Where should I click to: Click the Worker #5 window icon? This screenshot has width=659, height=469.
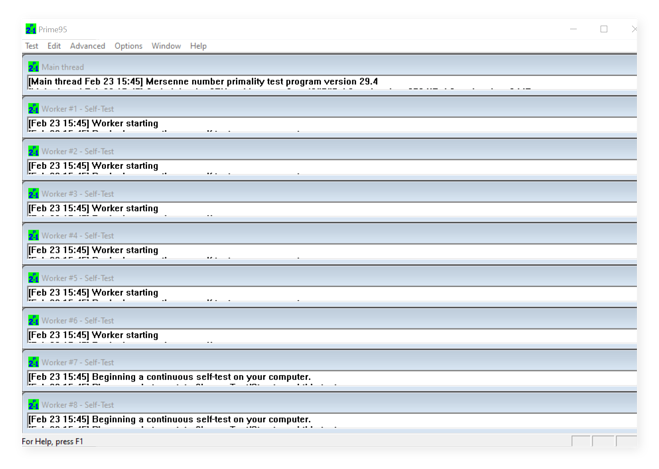[x=34, y=278]
